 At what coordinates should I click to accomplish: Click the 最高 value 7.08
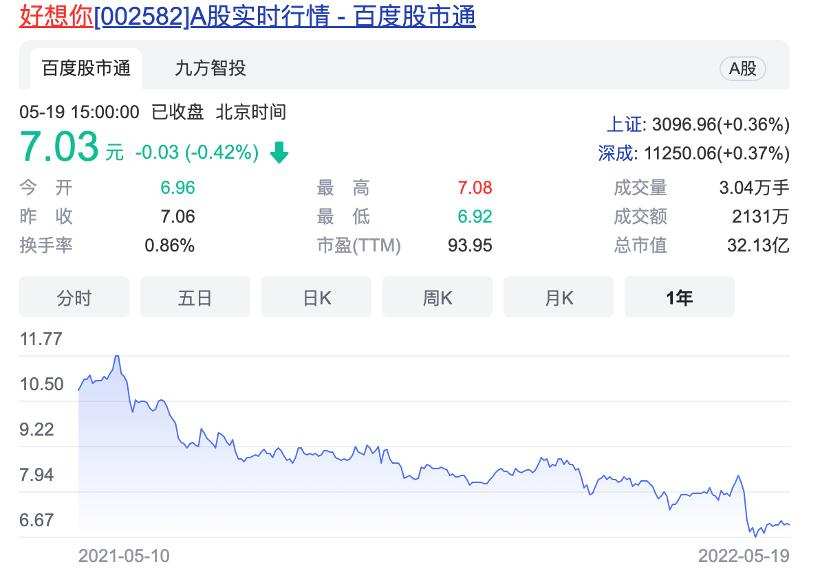pos(475,187)
